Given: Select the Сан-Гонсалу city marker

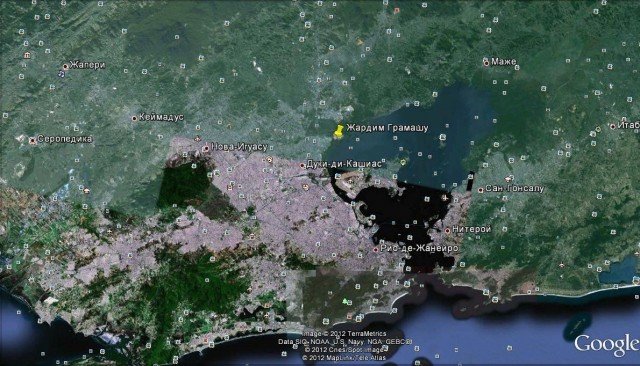Looking at the screenshot, I should pyautogui.click(x=481, y=190).
